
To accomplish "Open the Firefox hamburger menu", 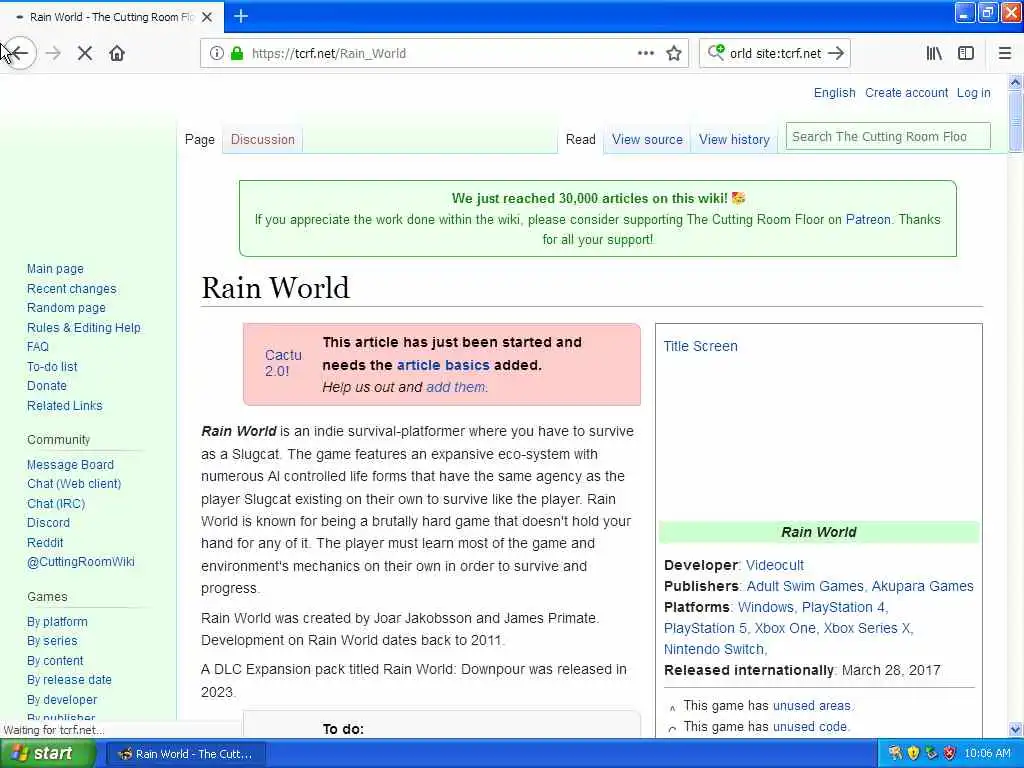I will (x=1005, y=53).
